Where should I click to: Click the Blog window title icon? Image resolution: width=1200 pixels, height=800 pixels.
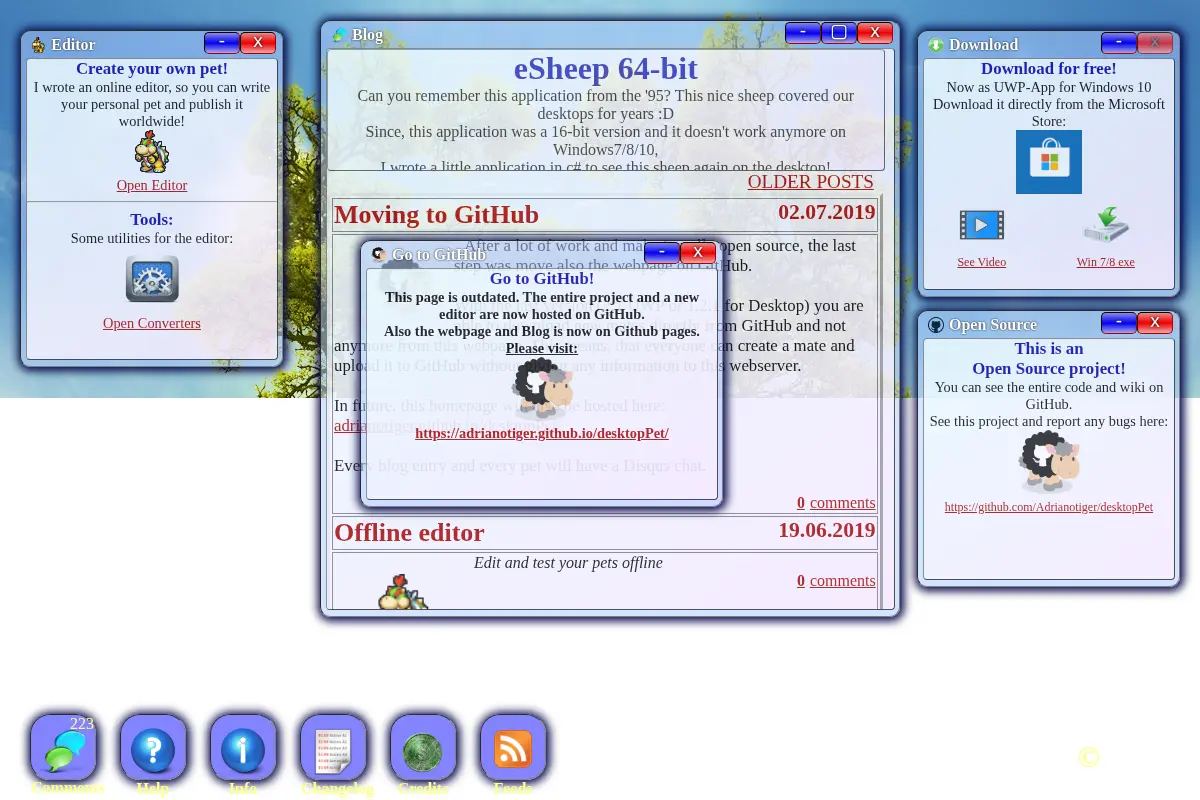340,35
